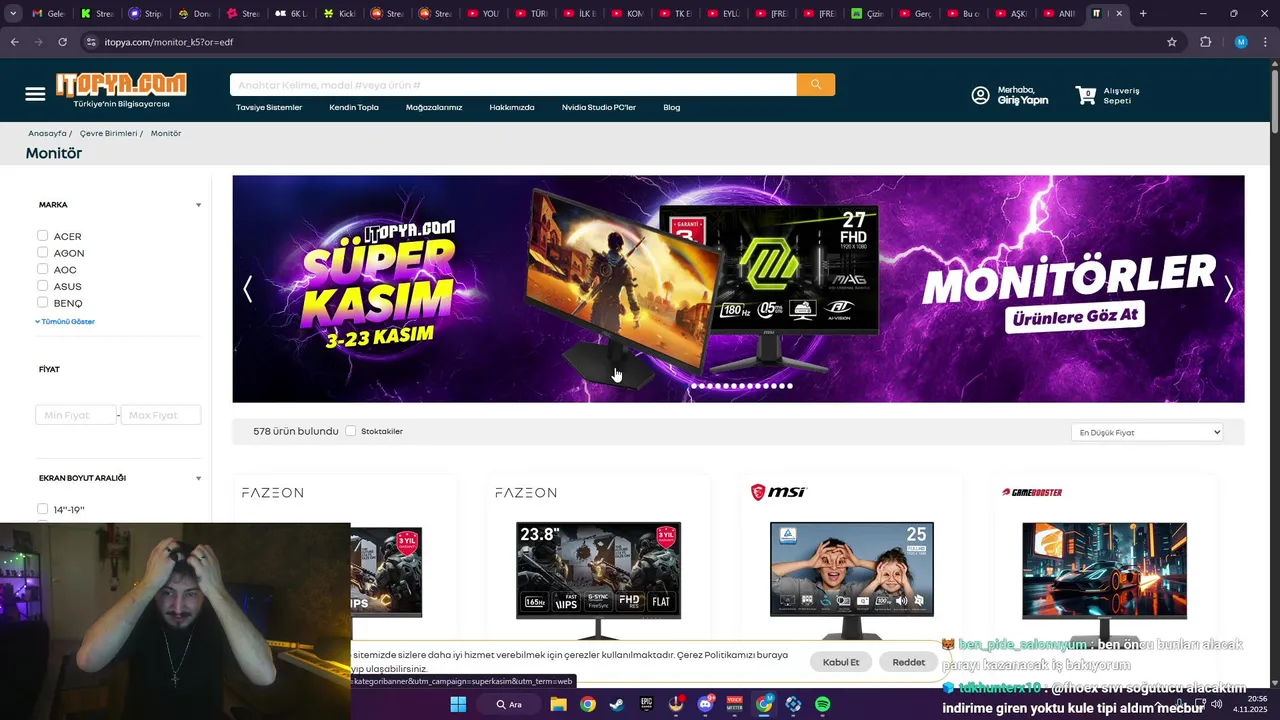Check the 14"-19" screen size filter
Viewport: 1280px width, 720px height.
(43, 509)
